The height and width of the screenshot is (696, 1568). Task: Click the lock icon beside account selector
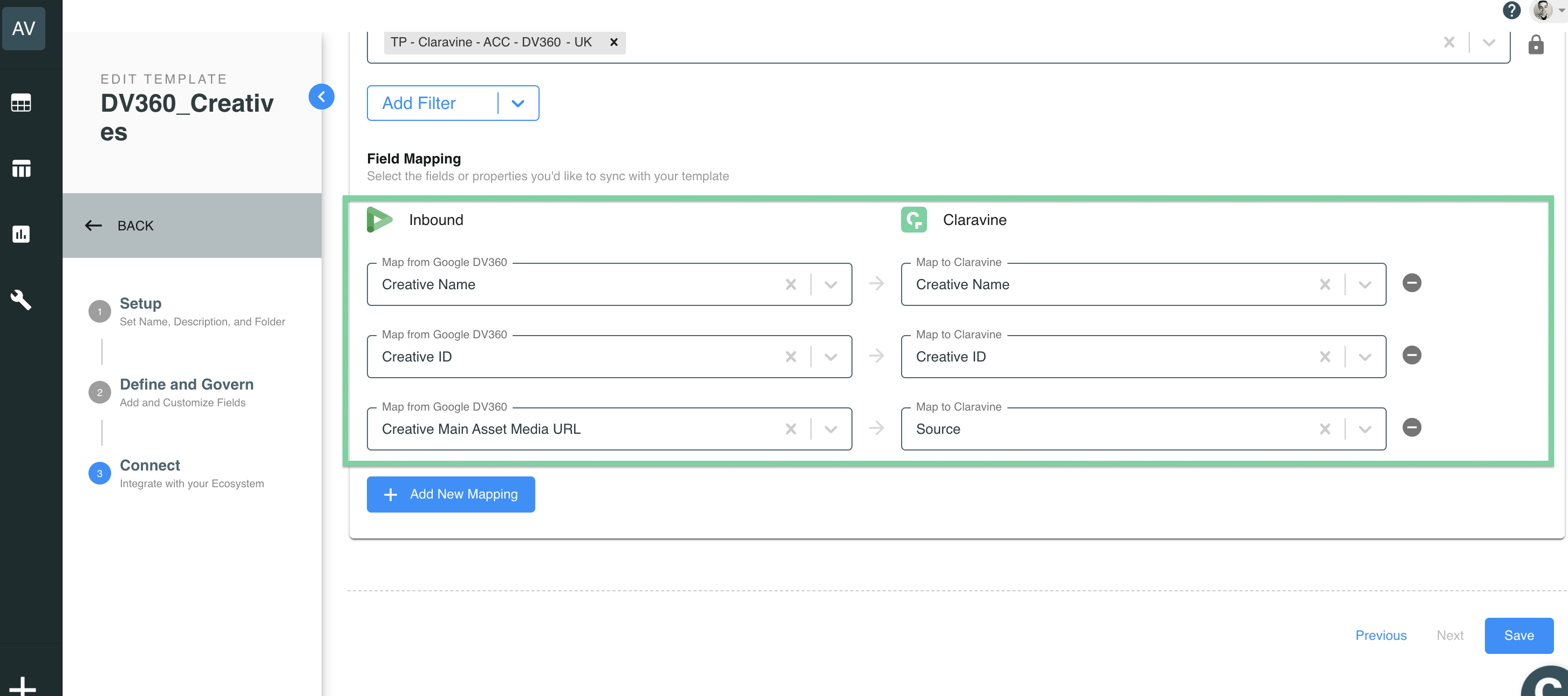pyautogui.click(x=1536, y=44)
